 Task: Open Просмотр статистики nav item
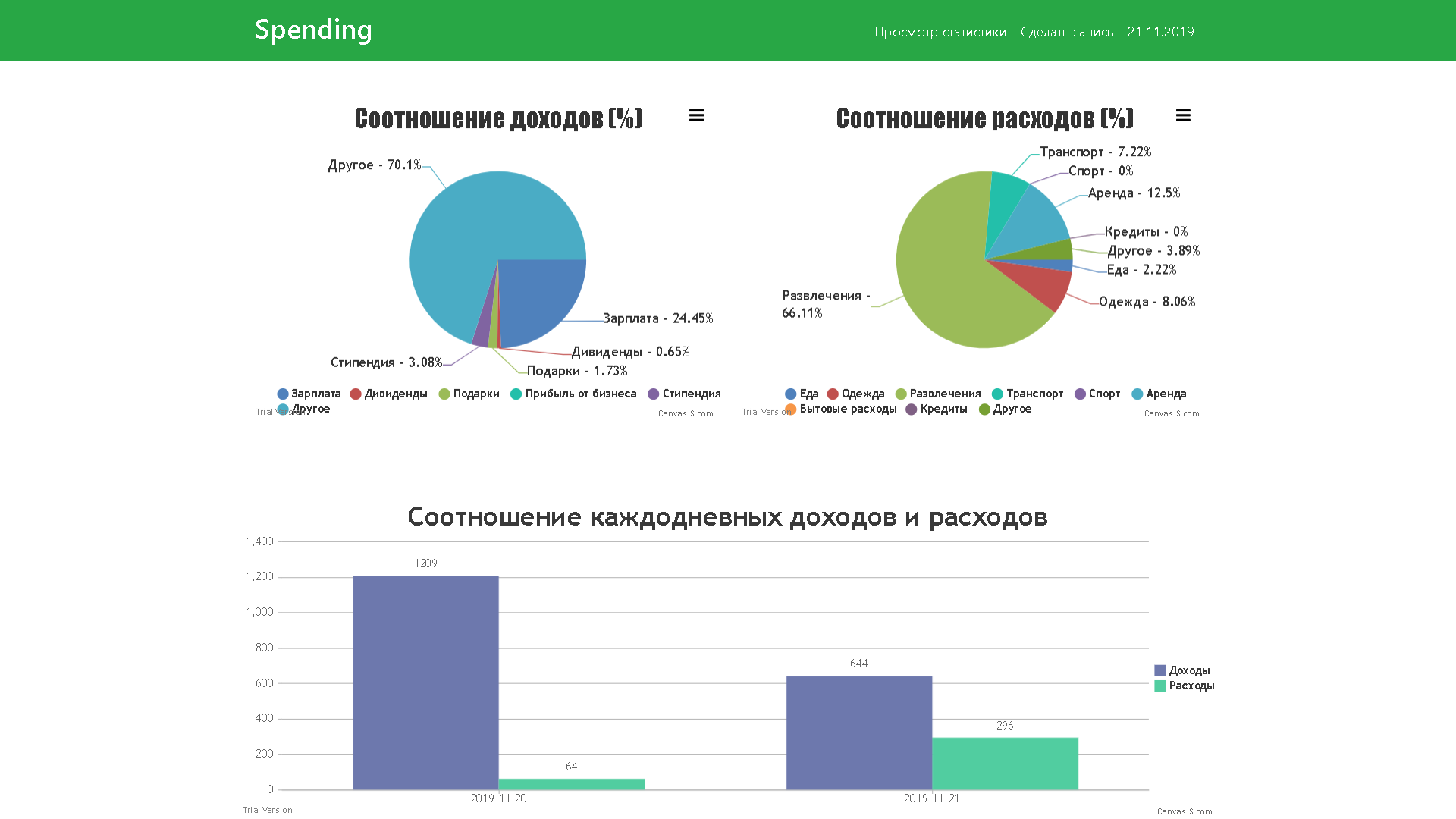(x=940, y=32)
